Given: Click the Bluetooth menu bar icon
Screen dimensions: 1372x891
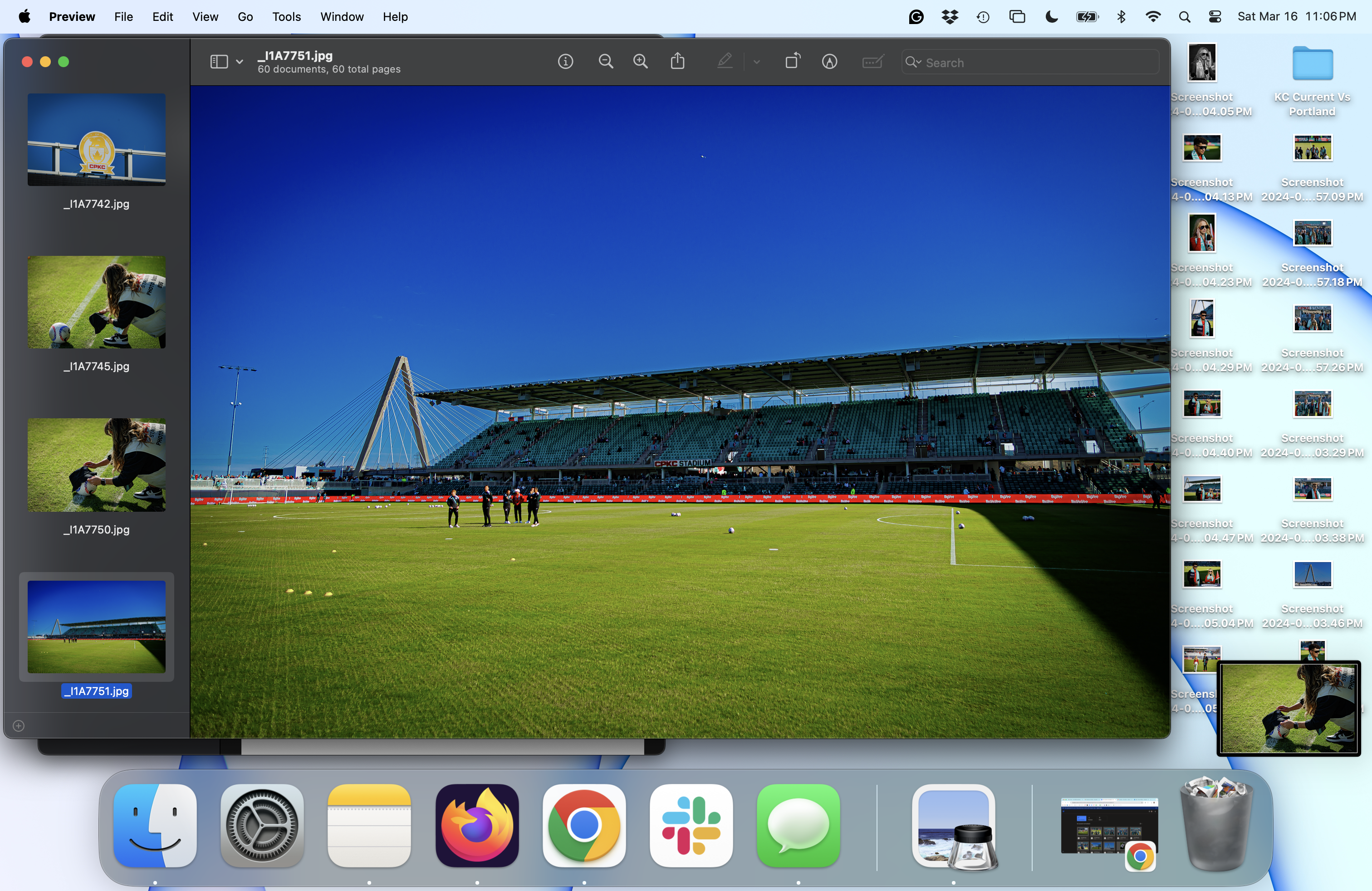Looking at the screenshot, I should [x=1121, y=17].
